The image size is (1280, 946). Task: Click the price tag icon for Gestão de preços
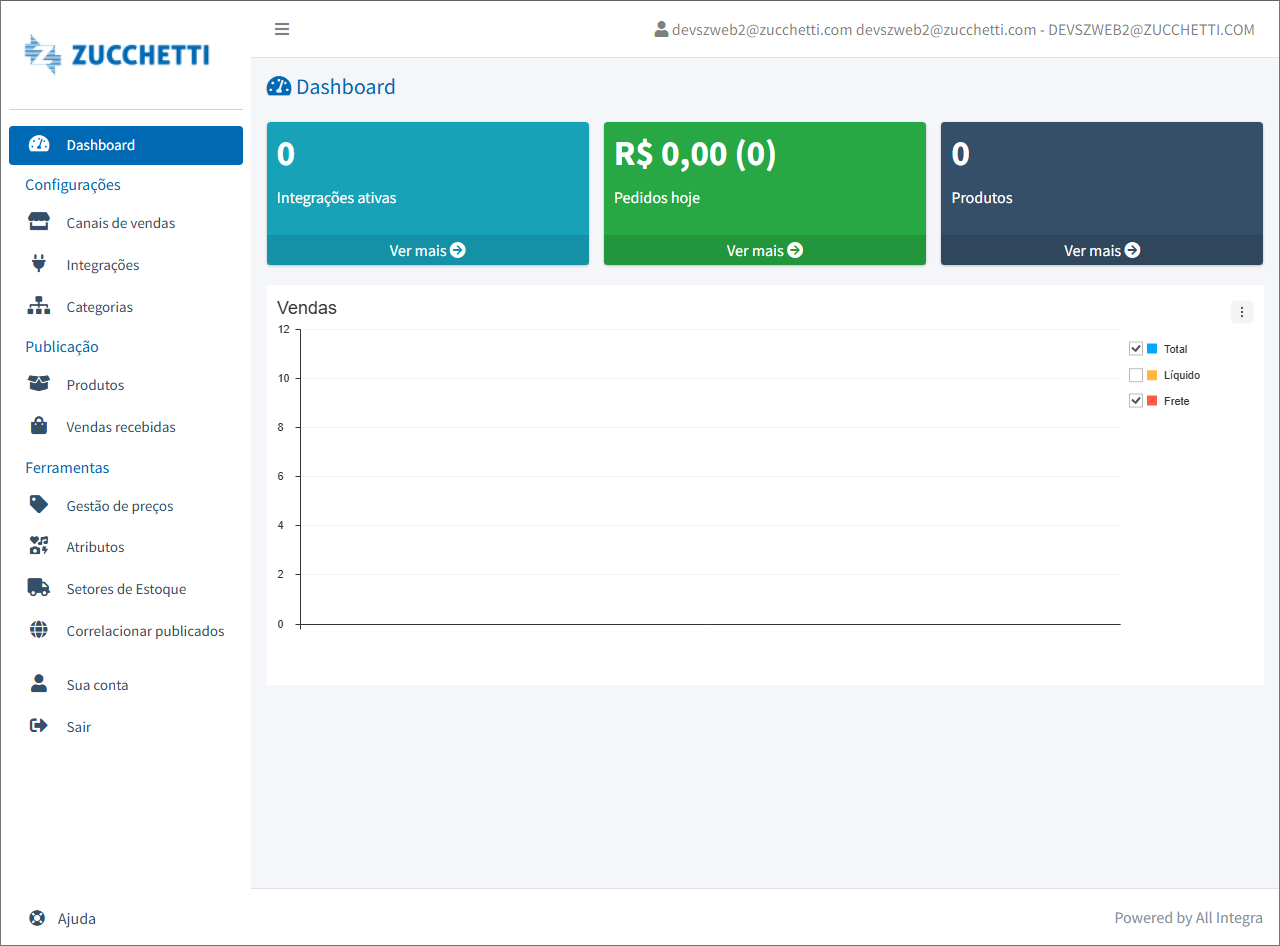point(39,505)
